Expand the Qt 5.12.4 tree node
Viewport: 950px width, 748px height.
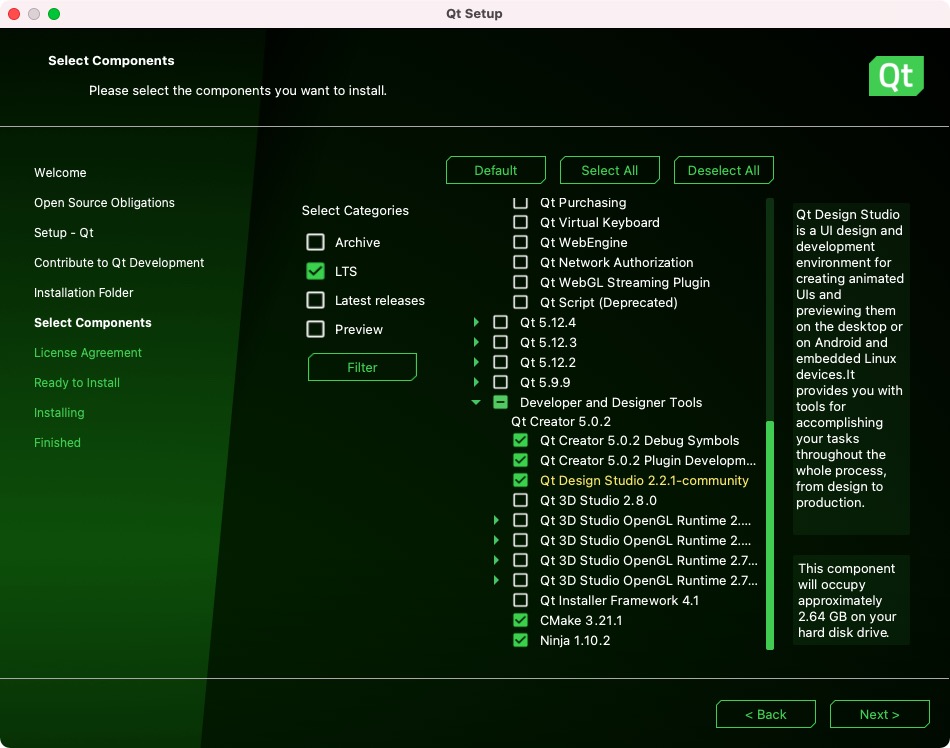coord(476,322)
